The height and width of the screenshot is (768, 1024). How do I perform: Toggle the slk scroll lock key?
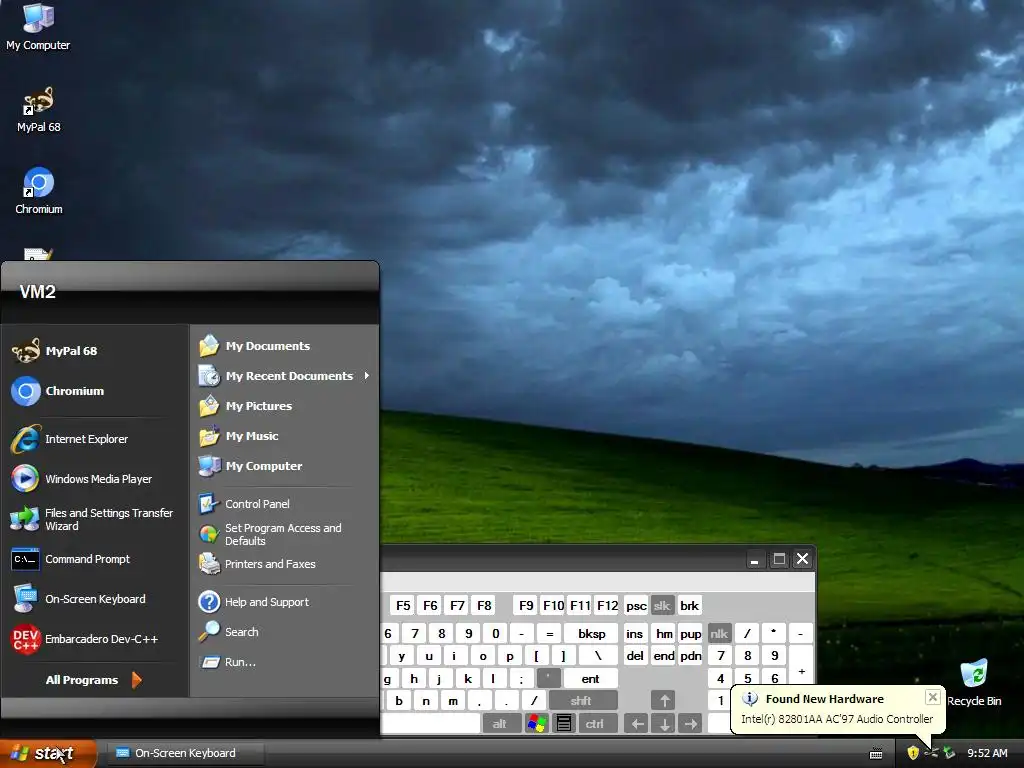pos(662,606)
